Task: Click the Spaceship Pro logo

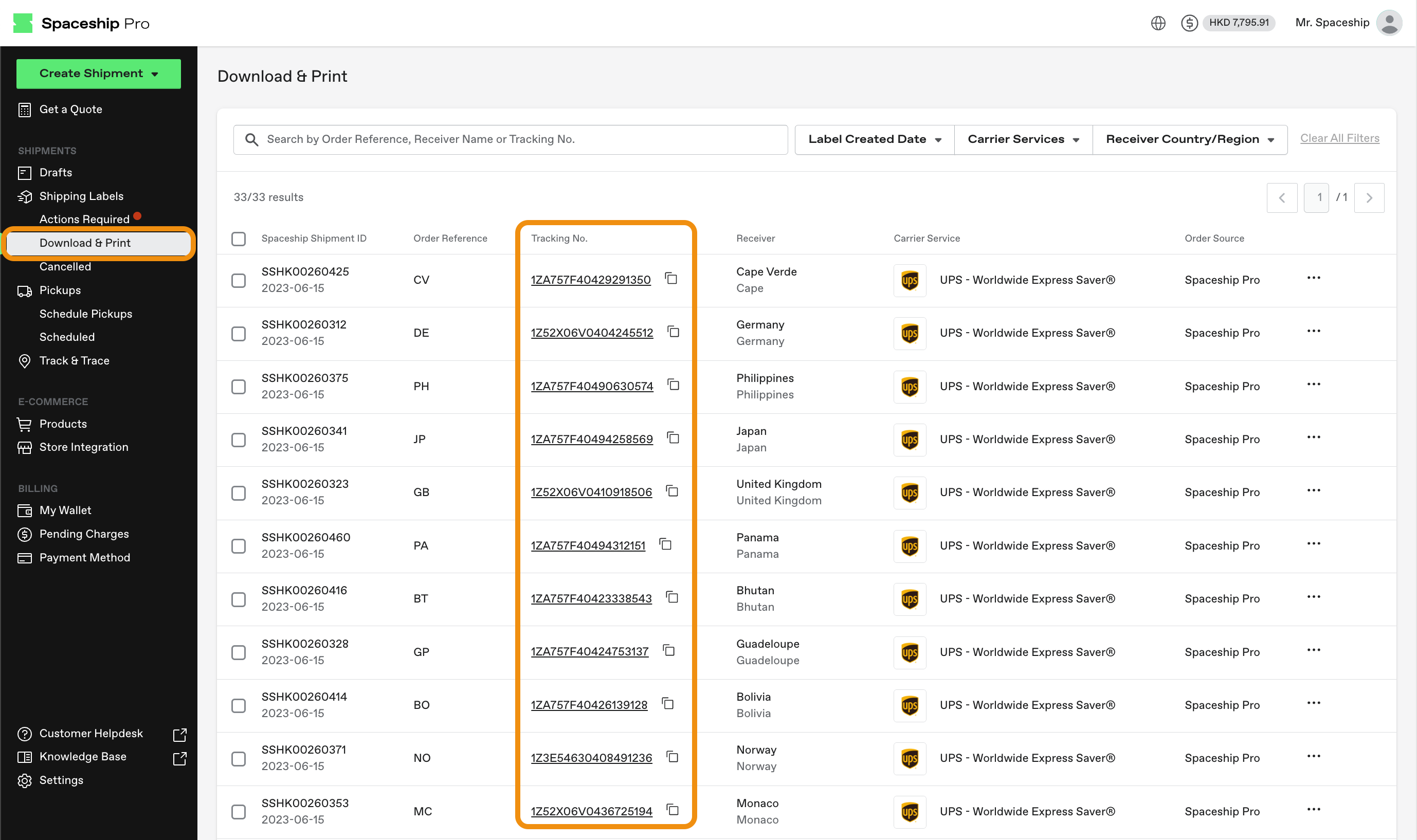Action: pyautogui.click(x=81, y=23)
